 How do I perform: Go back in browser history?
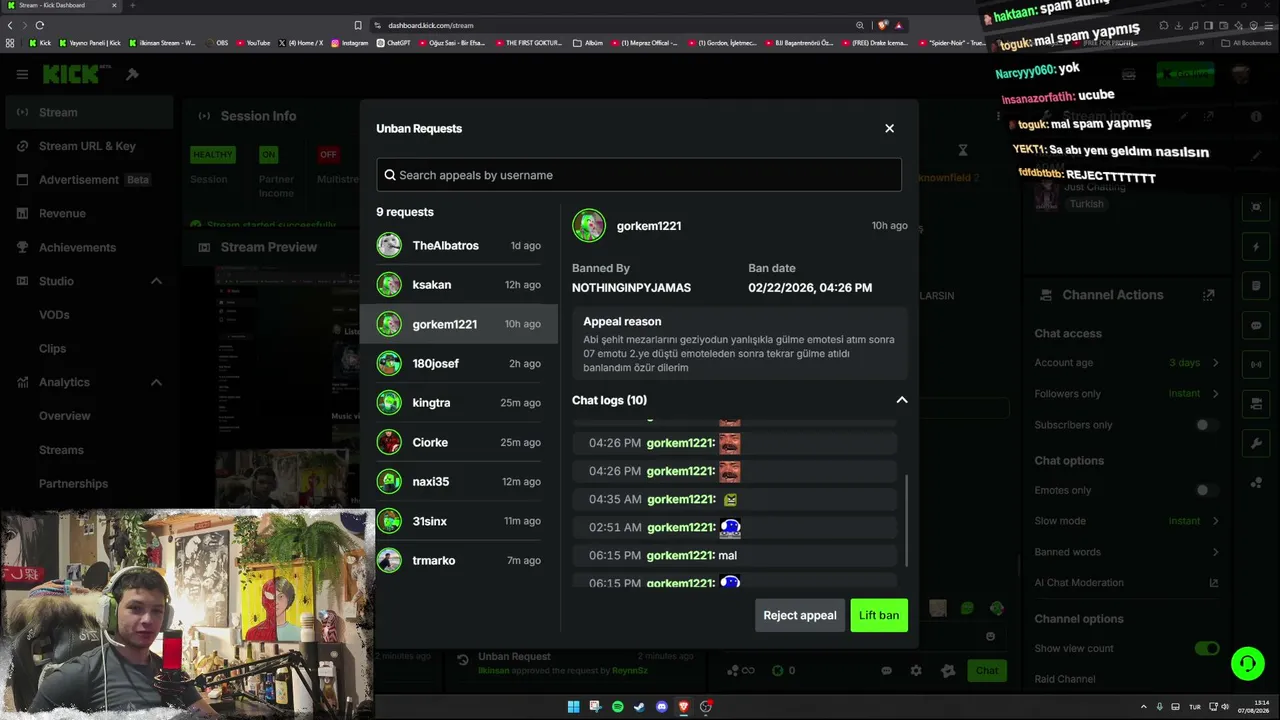(x=11, y=25)
